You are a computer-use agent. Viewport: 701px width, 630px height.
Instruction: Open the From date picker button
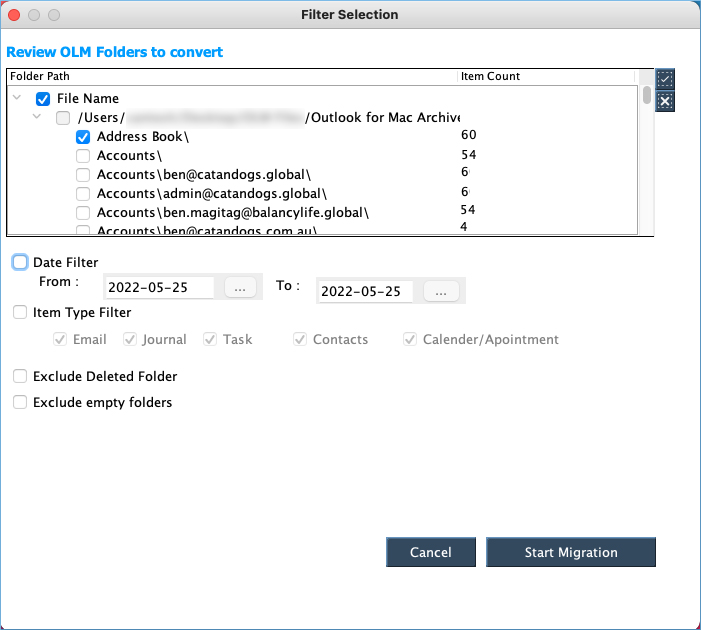click(240, 289)
